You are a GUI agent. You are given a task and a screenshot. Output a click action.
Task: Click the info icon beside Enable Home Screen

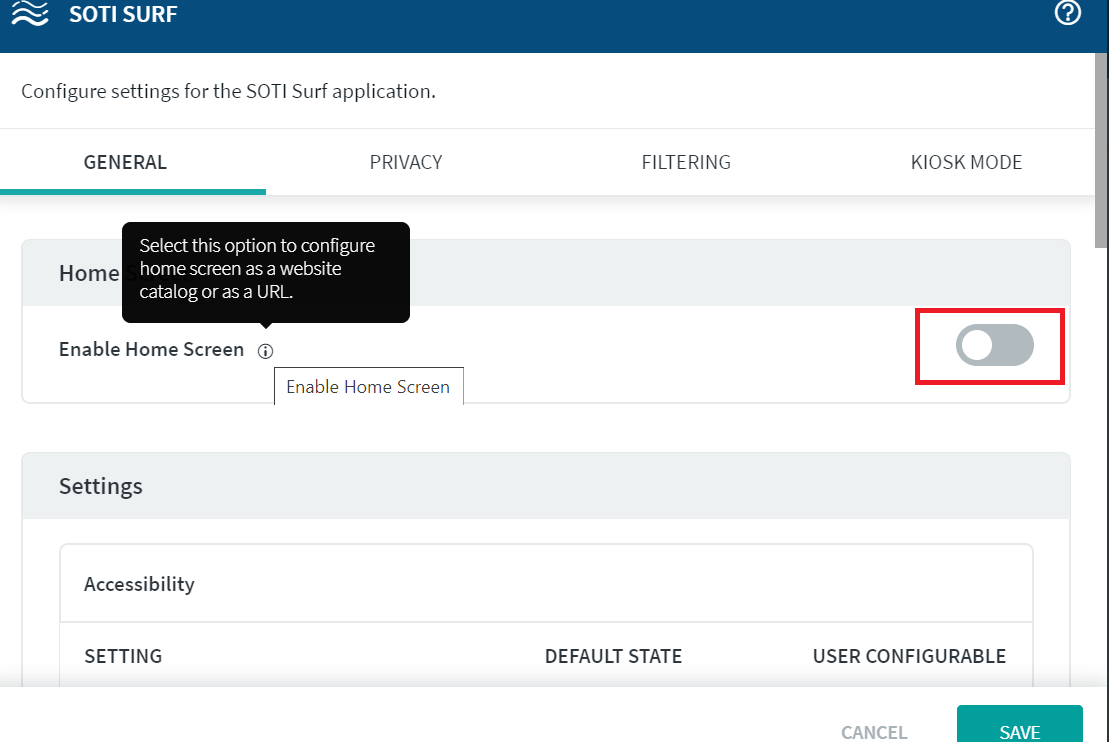265,351
